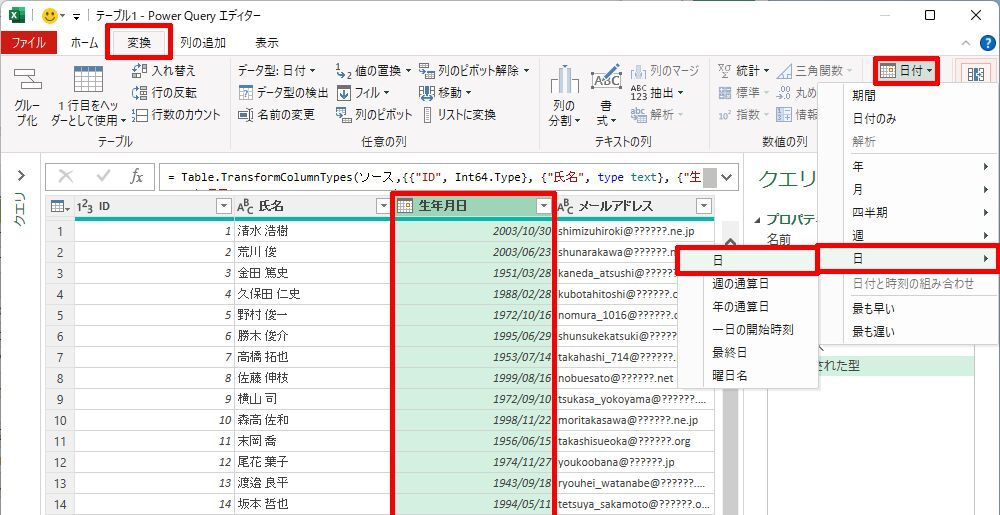Click 行の反転 (Reverse Rows) icon
The width and height of the screenshot is (1000, 515).
140,93
